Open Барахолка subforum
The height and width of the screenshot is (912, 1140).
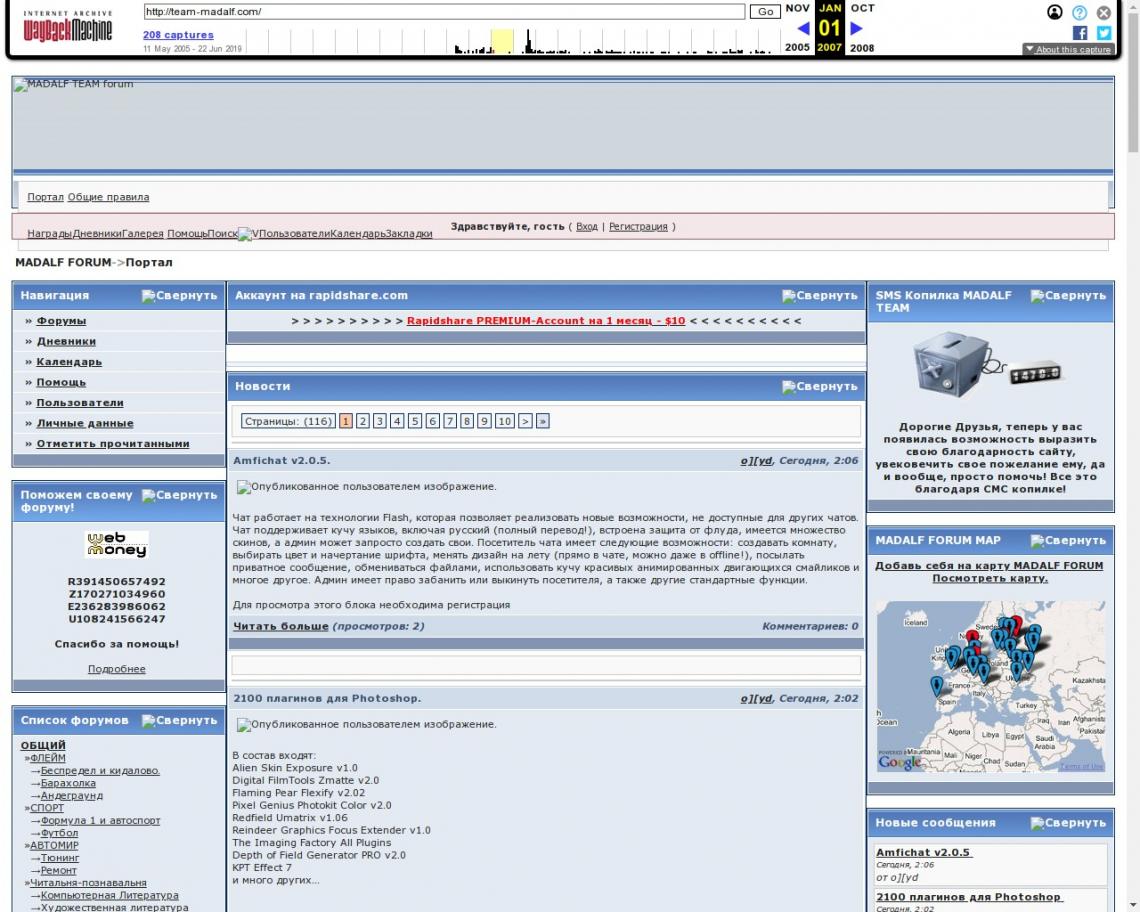[68, 783]
